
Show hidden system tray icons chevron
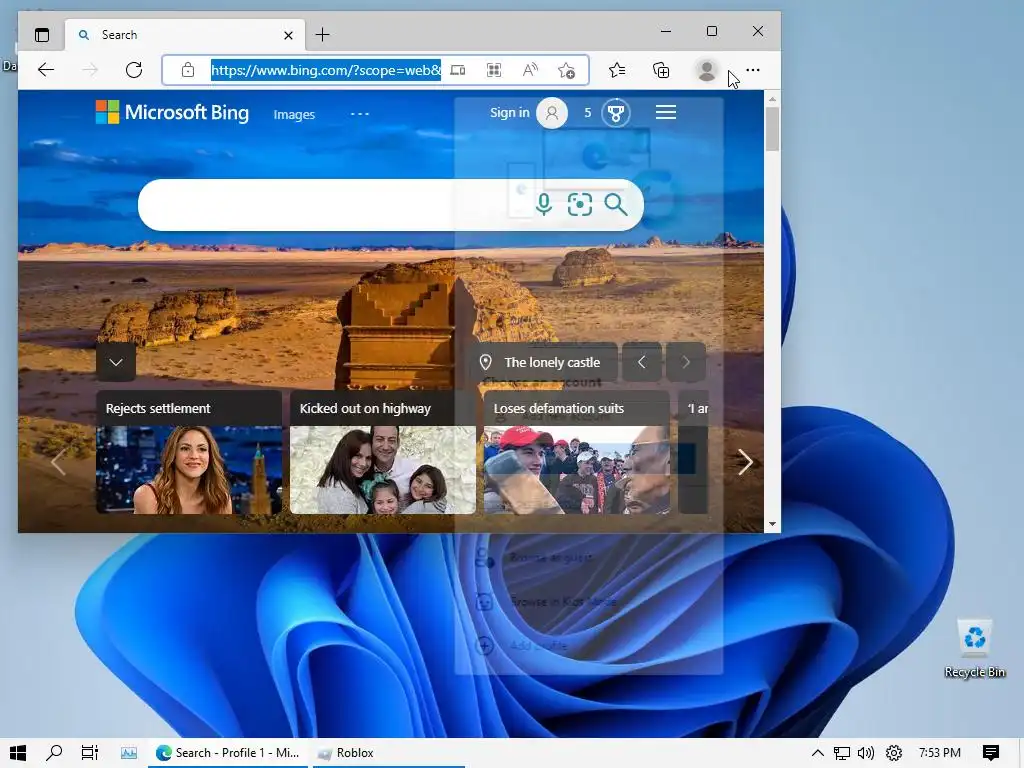[x=817, y=753]
